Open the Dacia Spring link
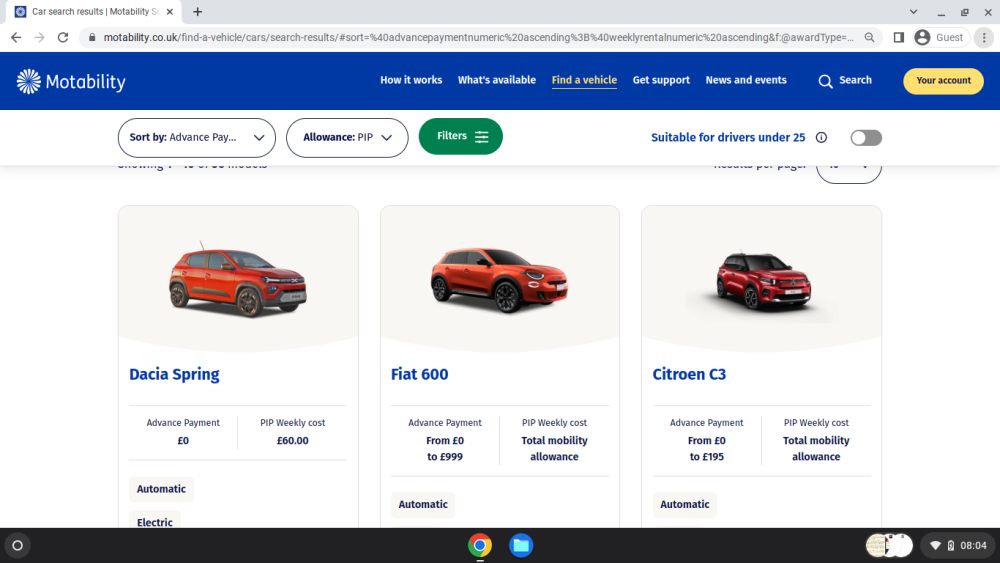This screenshot has height=563, width=1000. (174, 374)
